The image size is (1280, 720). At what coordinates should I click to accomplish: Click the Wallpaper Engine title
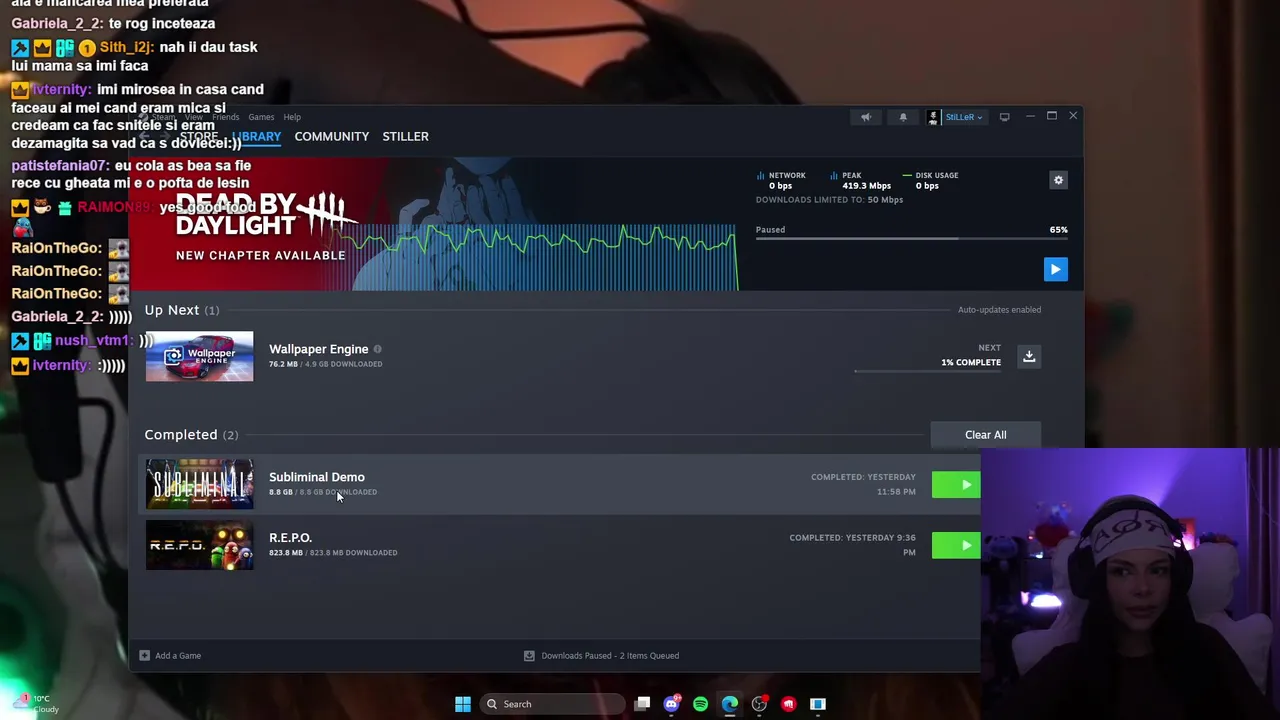click(318, 349)
